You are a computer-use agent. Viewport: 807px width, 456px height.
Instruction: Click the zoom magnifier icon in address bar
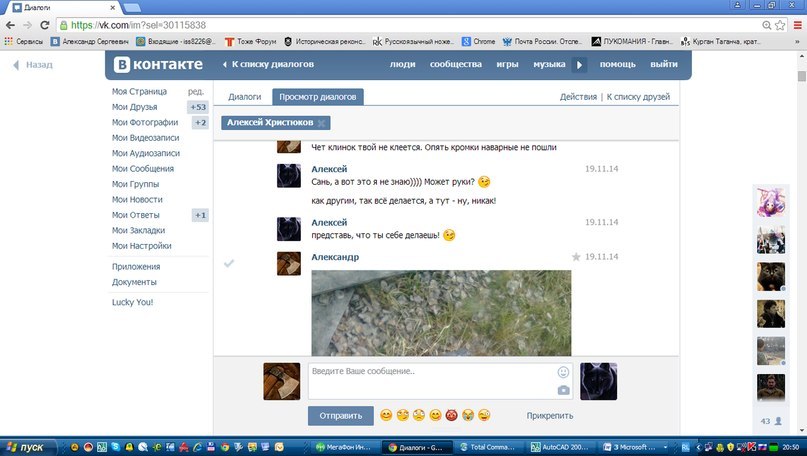[767, 25]
